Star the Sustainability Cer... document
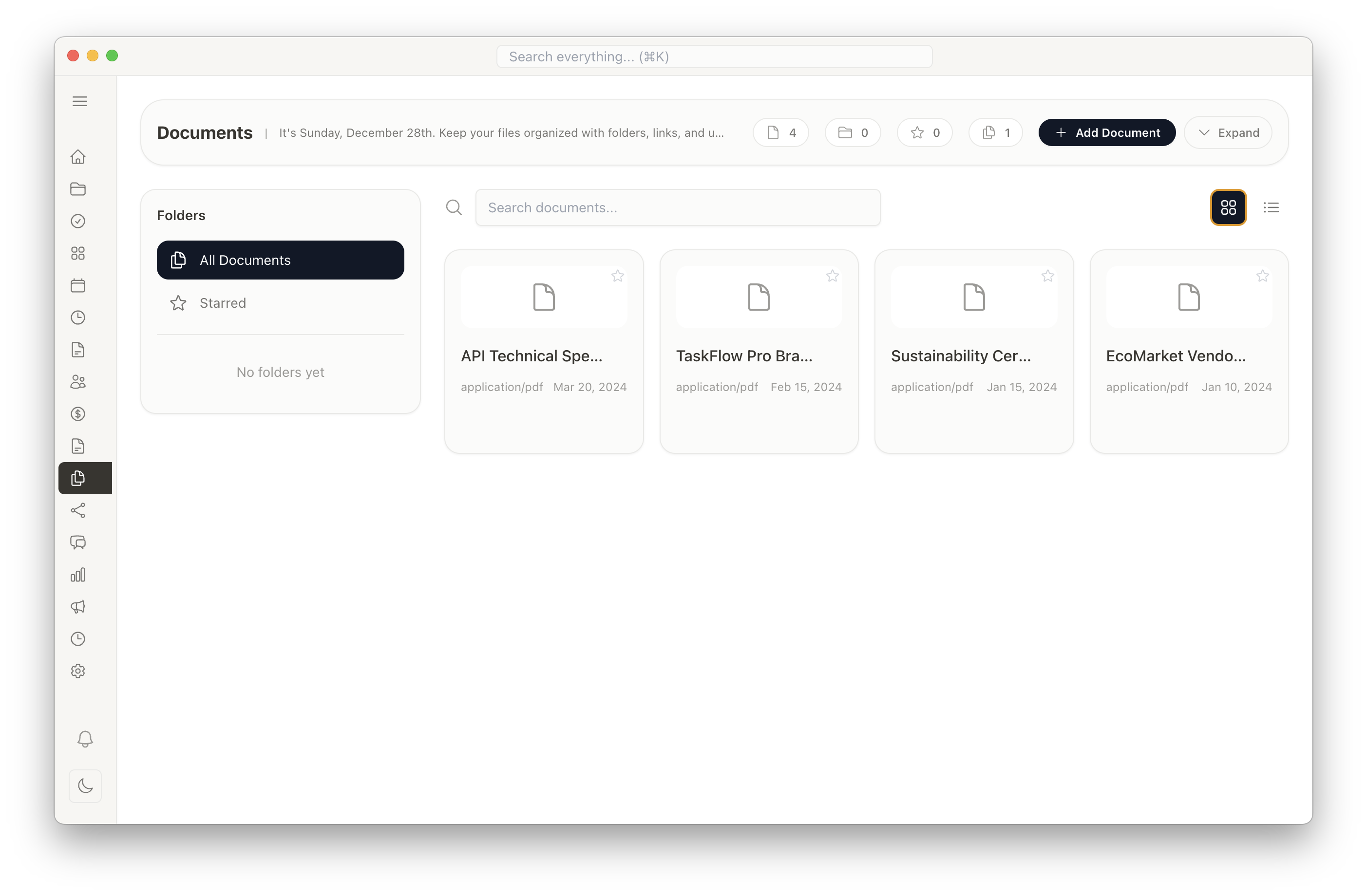 (x=1047, y=276)
